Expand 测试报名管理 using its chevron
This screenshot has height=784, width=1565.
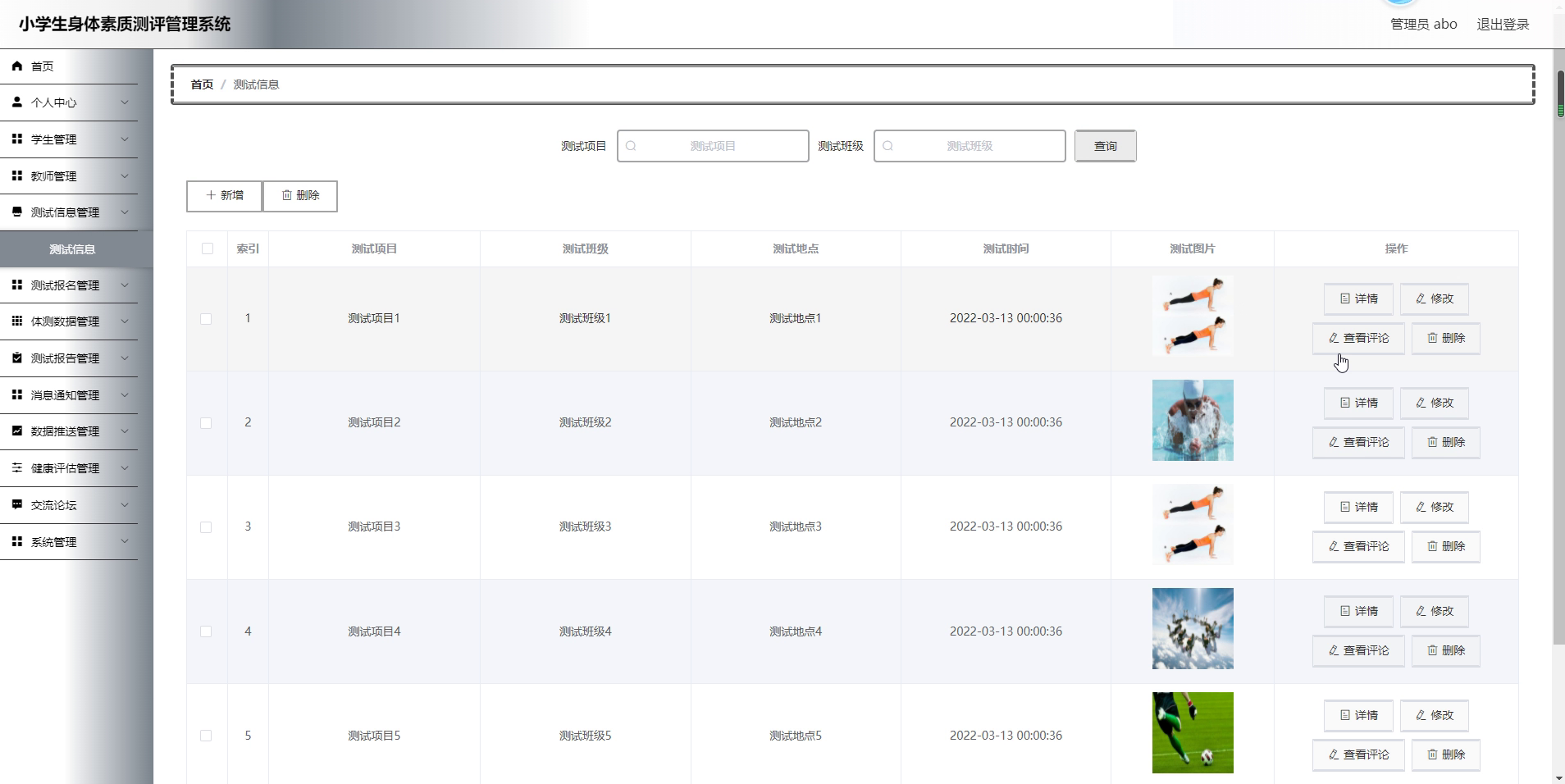pos(125,285)
